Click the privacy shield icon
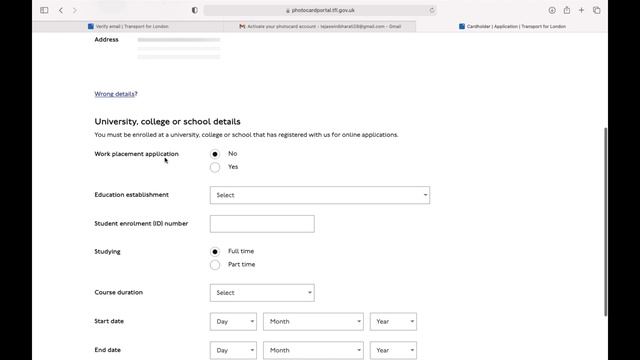The height and width of the screenshot is (360, 640). [195, 10]
